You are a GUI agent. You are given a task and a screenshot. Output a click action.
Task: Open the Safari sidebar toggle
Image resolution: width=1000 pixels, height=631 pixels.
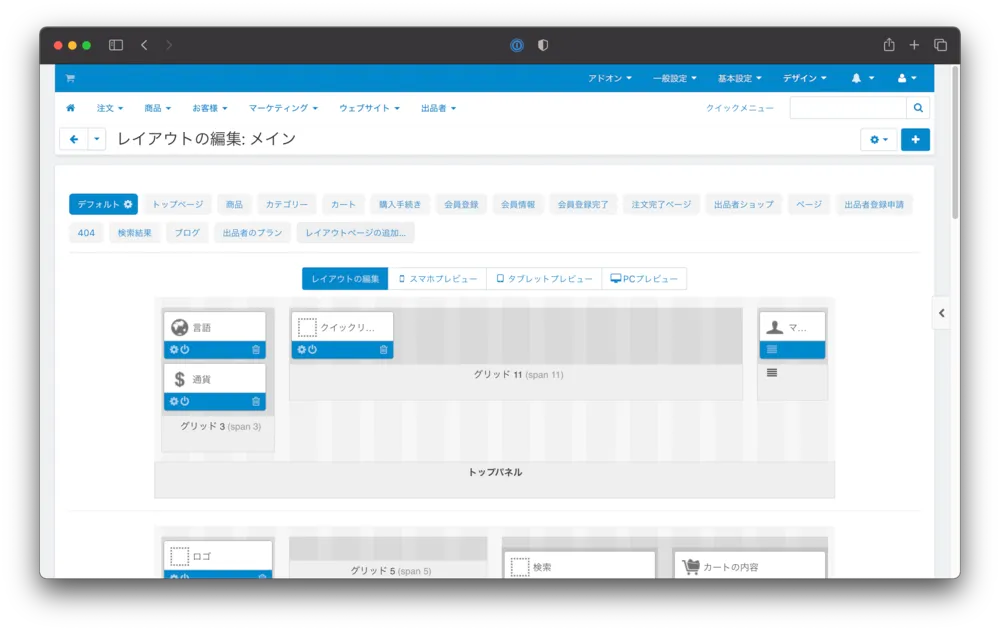tap(115, 45)
